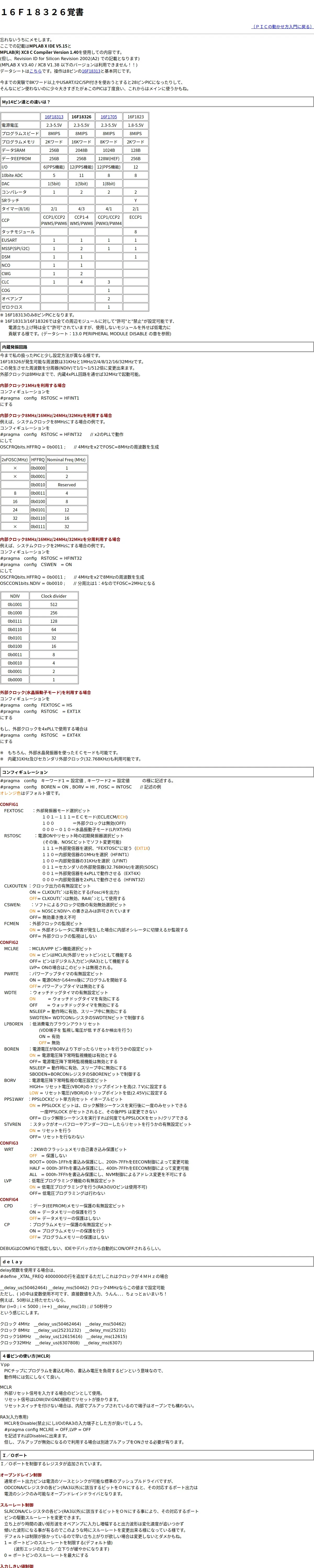
Task: Click the CONFIG2 label
Action: [x=9, y=943]
